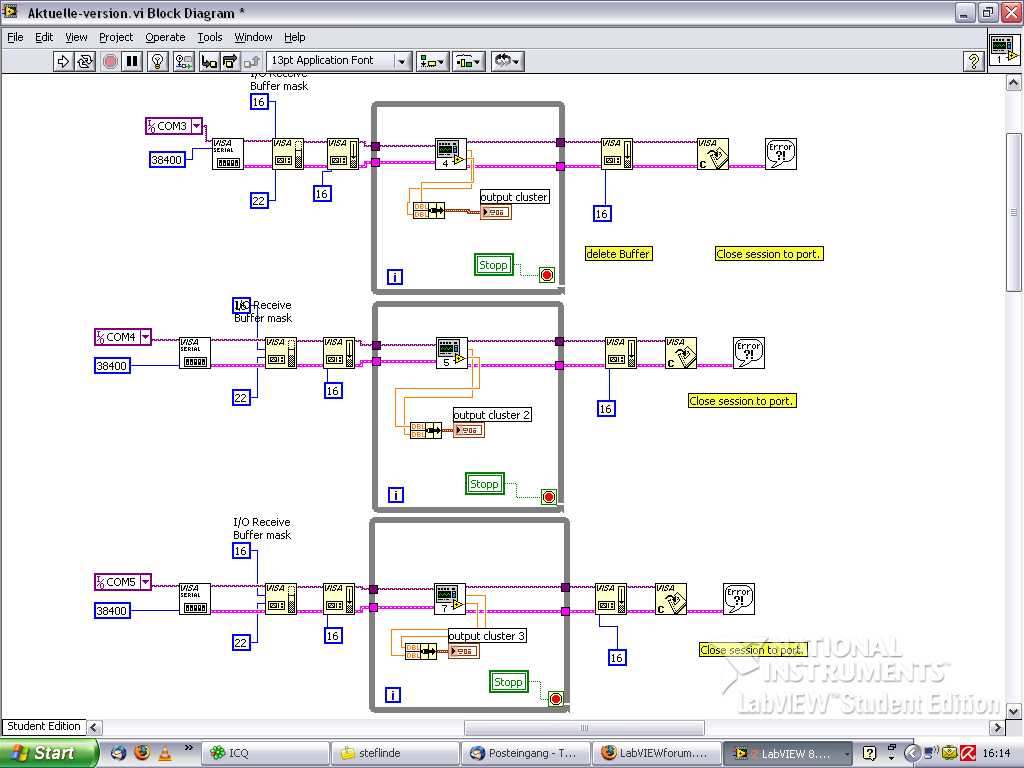The image size is (1024, 768).
Task: Toggle Highlight Execution light bulb
Action: [x=157, y=61]
